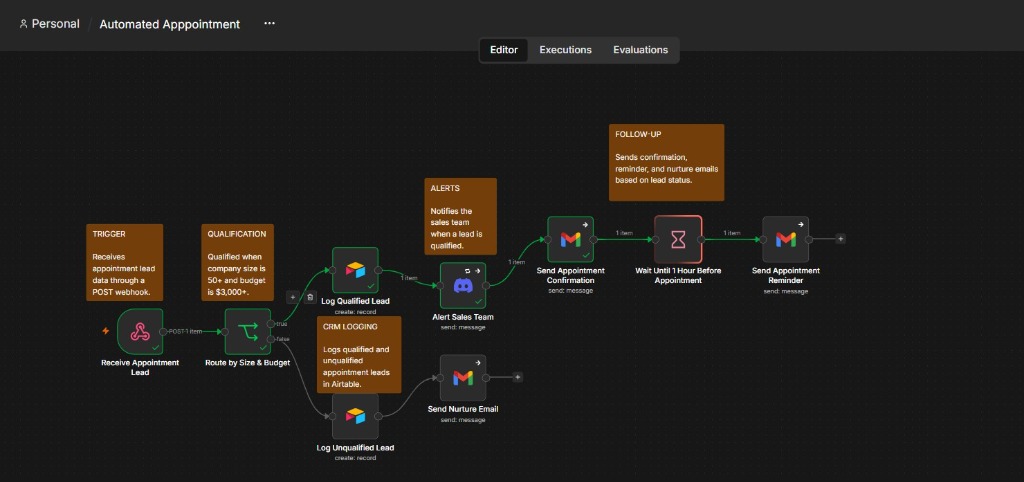Image resolution: width=1024 pixels, height=482 pixels.
Task: Click the Automated Apppointment workflow title
Action: pyautogui.click(x=170, y=24)
